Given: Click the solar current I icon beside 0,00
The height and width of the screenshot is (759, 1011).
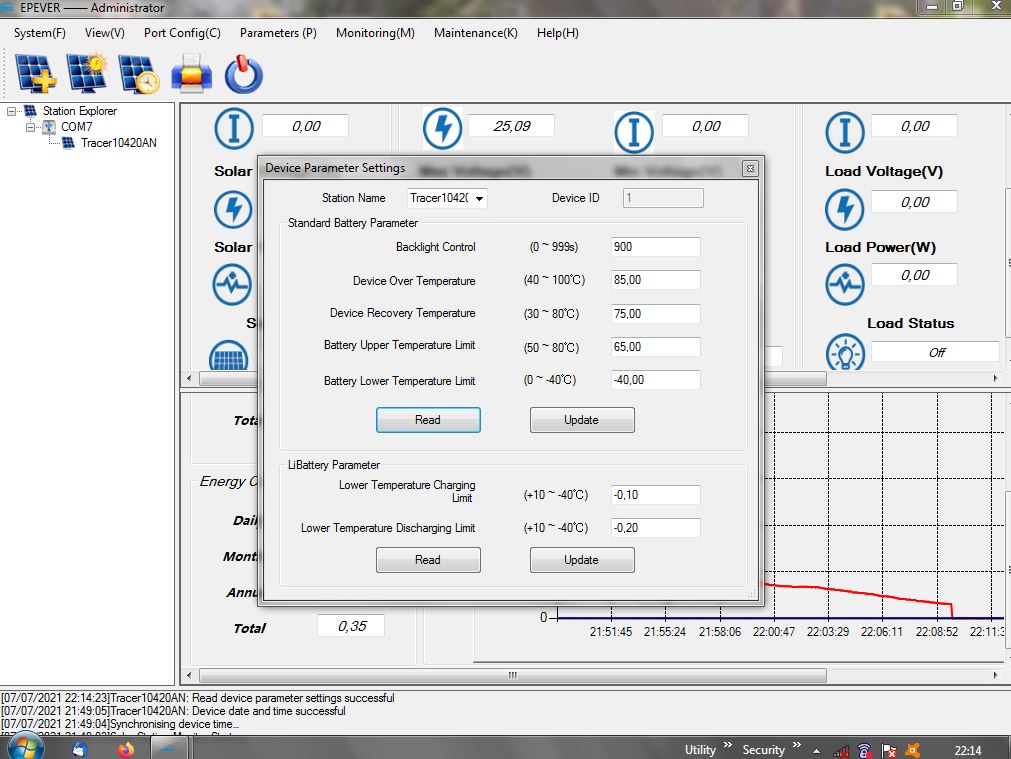Looking at the screenshot, I should [233, 128].
